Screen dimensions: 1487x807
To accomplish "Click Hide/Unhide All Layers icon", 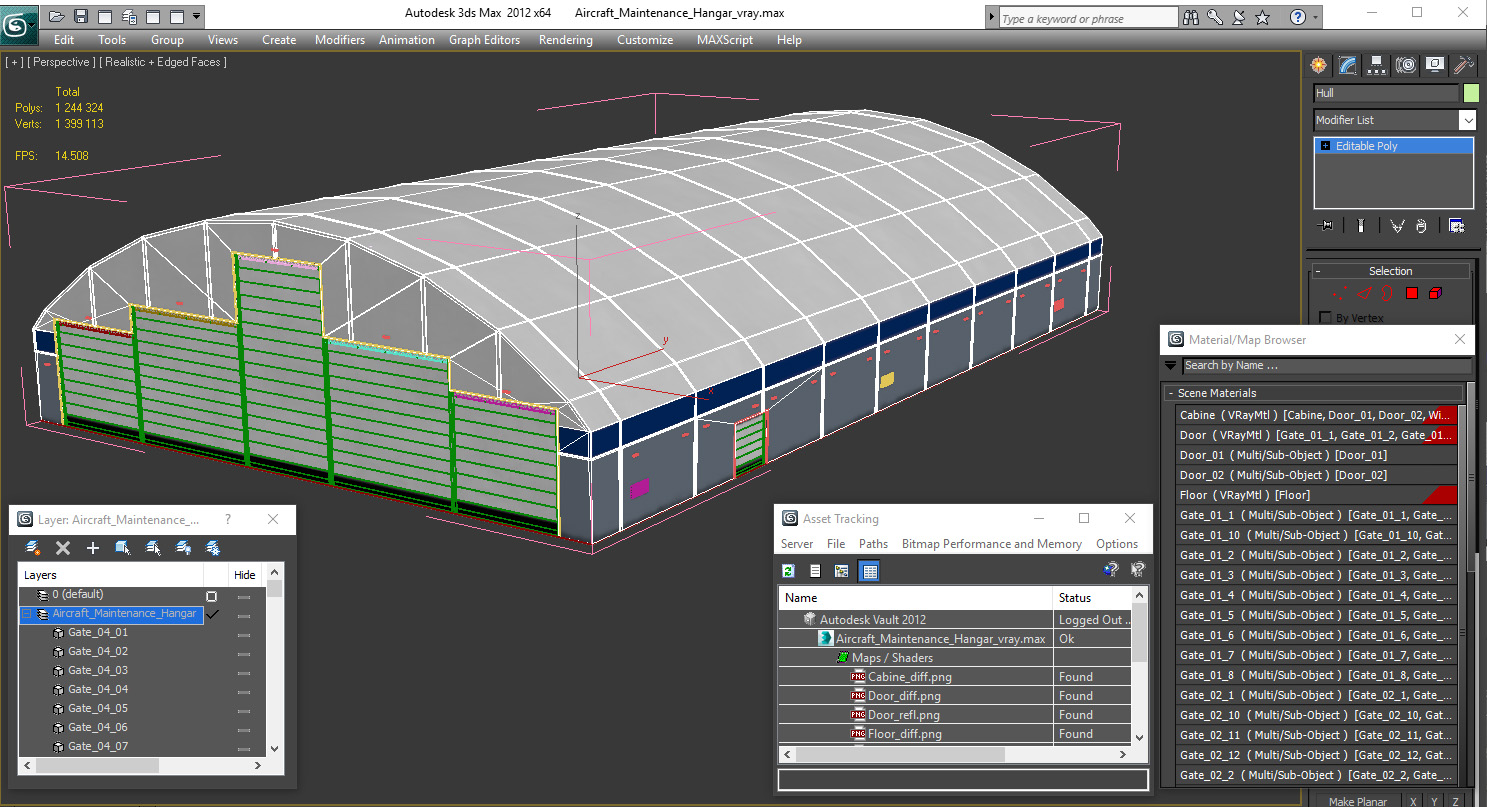I will coord(183,548).
